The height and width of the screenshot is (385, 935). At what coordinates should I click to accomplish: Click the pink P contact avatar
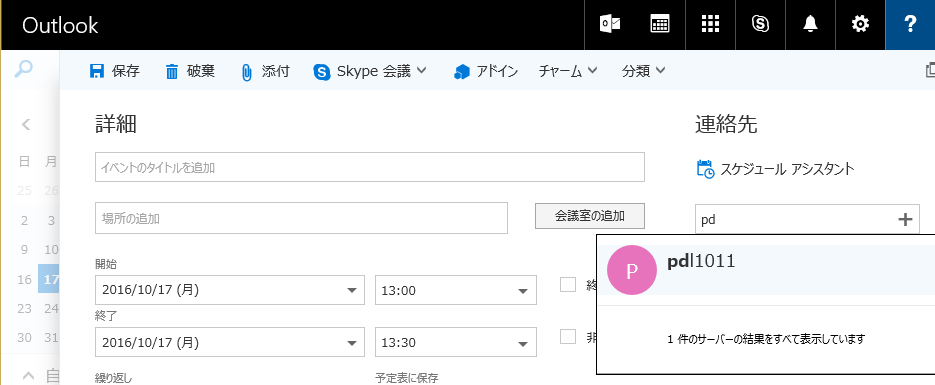tap(632, 270)
